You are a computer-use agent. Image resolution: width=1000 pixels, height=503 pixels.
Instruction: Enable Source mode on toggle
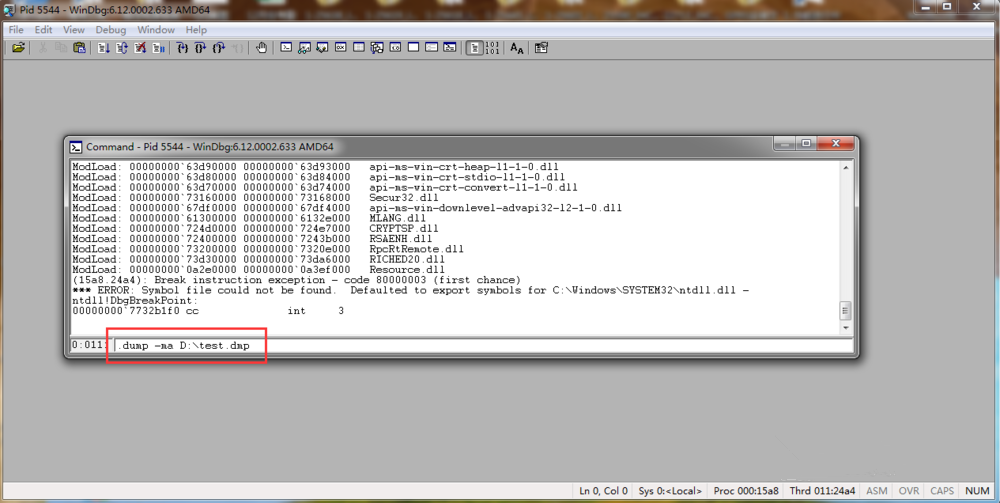click(x=474, y=48)
